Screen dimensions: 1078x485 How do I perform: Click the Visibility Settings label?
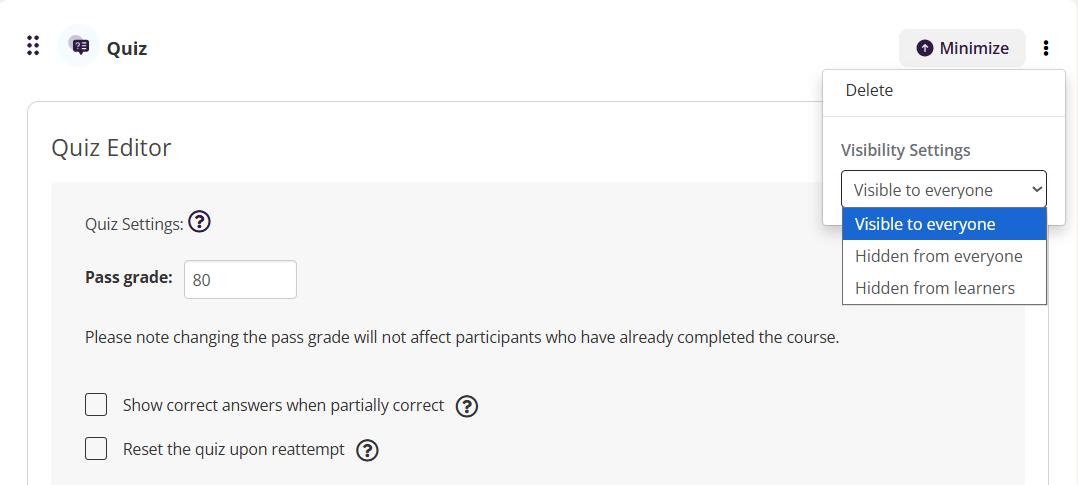(x=905, y=150)
